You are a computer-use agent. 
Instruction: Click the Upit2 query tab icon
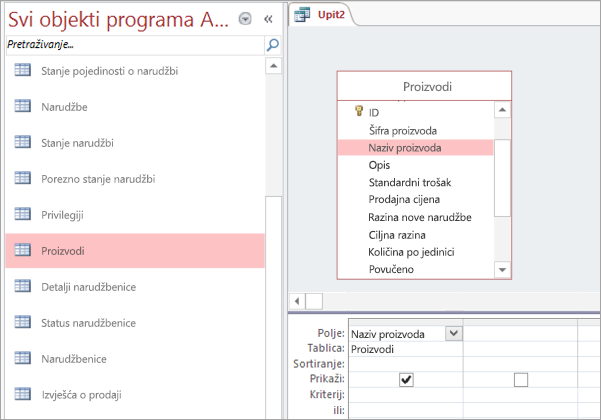(302, 15)
